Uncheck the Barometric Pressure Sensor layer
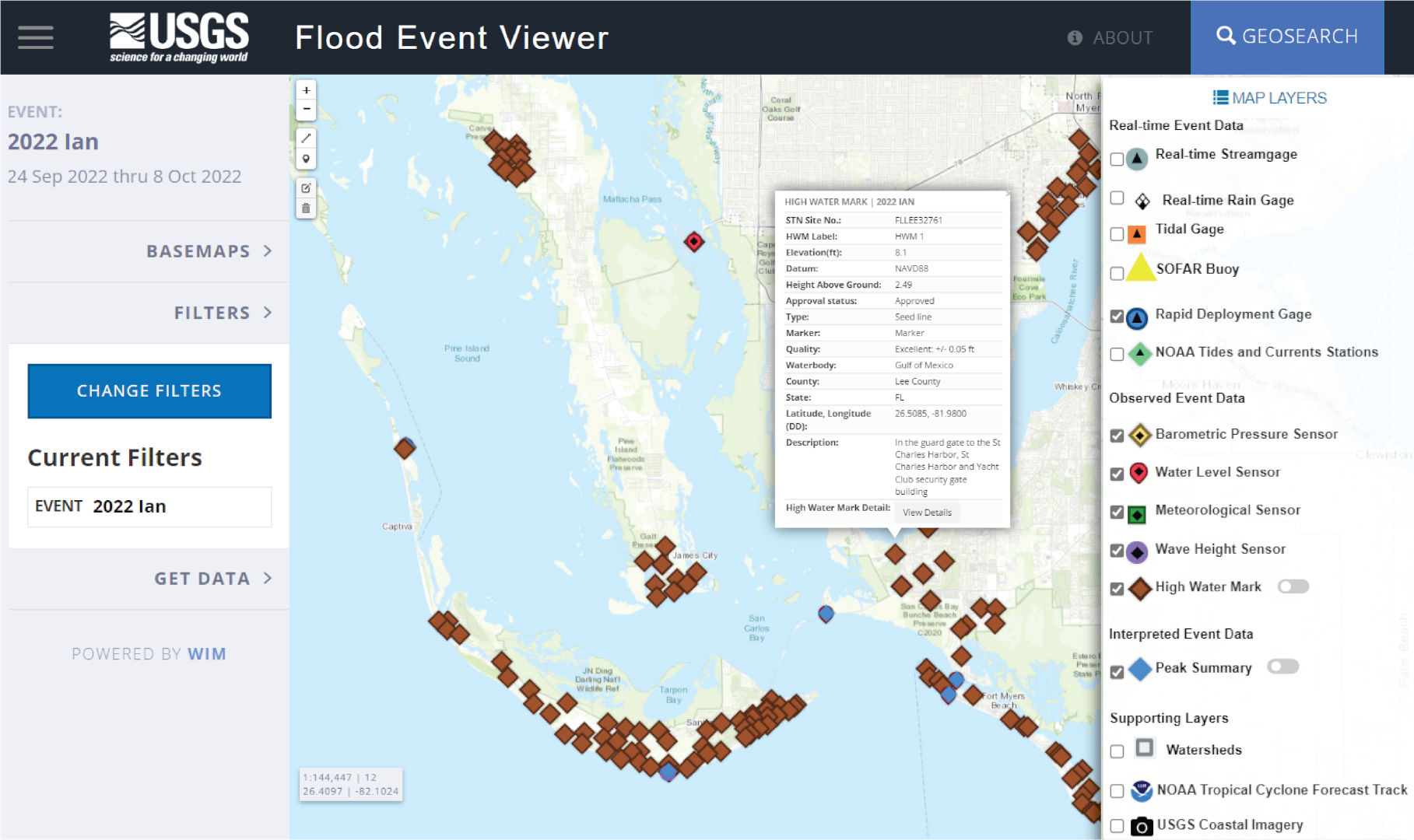 coord(1117,436)
